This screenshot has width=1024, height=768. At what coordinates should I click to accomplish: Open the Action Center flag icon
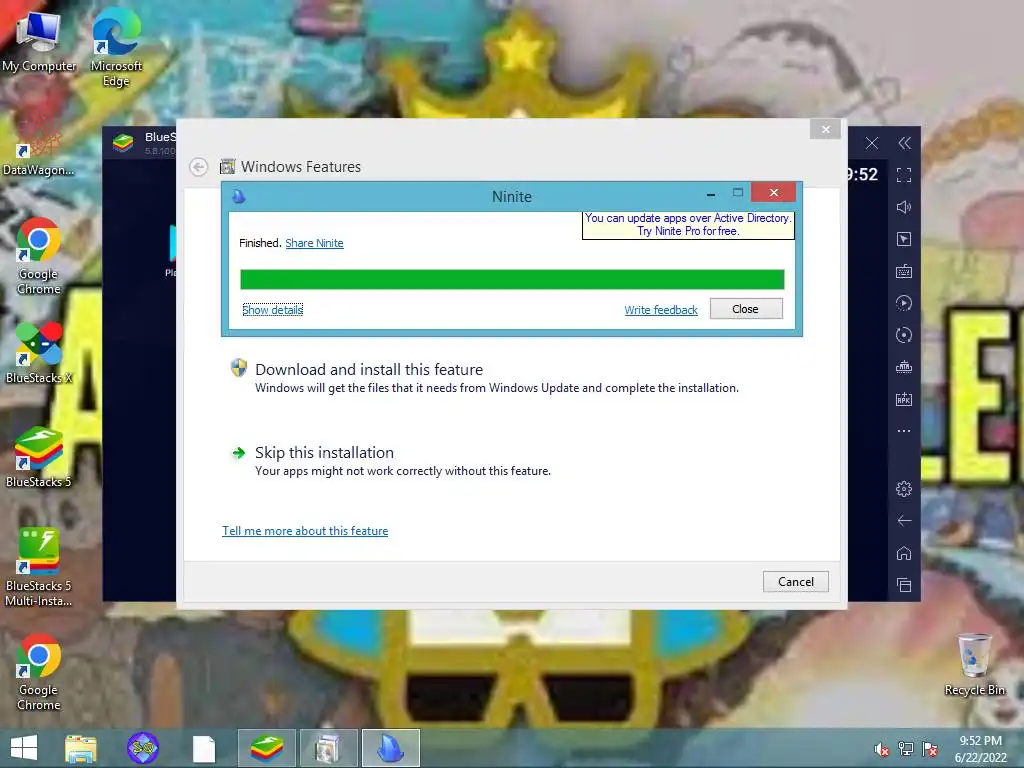930,749
